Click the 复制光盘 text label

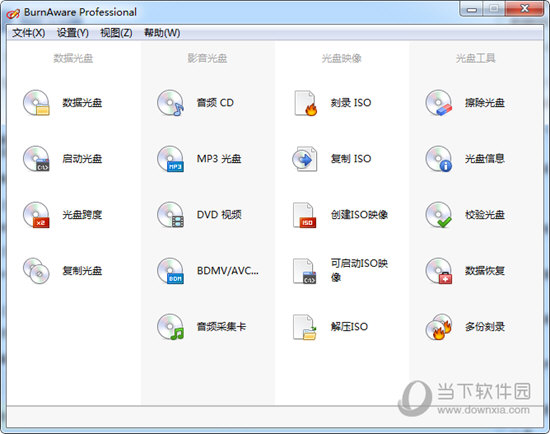coord(82,271)
